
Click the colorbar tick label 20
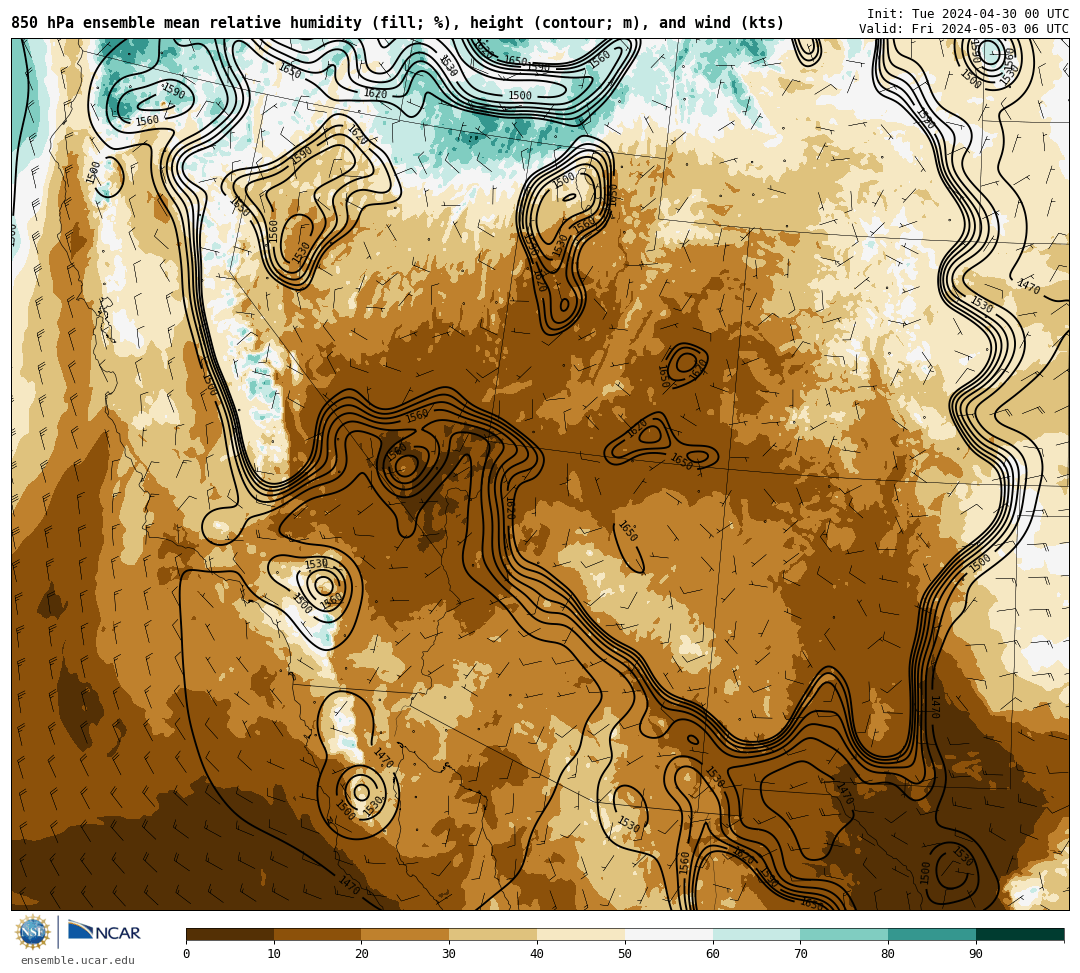pos(362,954)
